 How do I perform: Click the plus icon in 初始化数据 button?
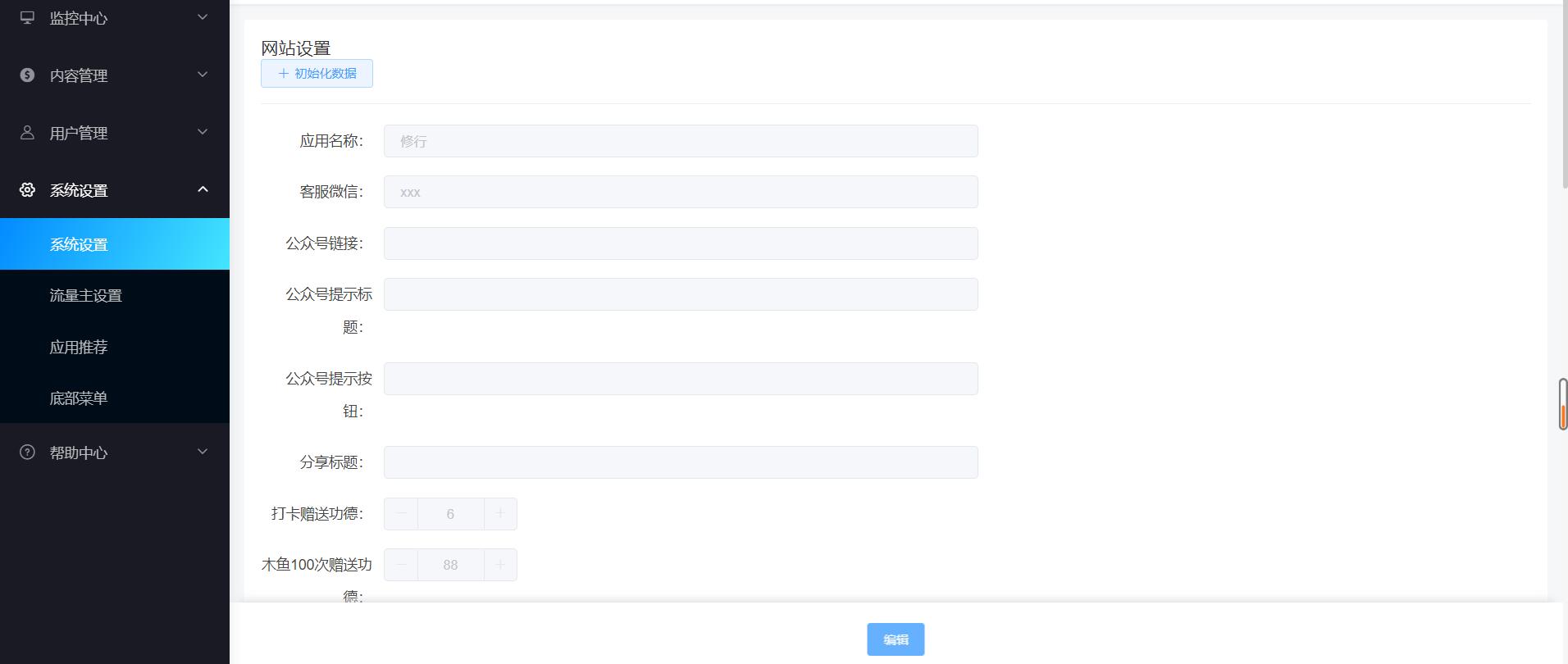point(283,73)
